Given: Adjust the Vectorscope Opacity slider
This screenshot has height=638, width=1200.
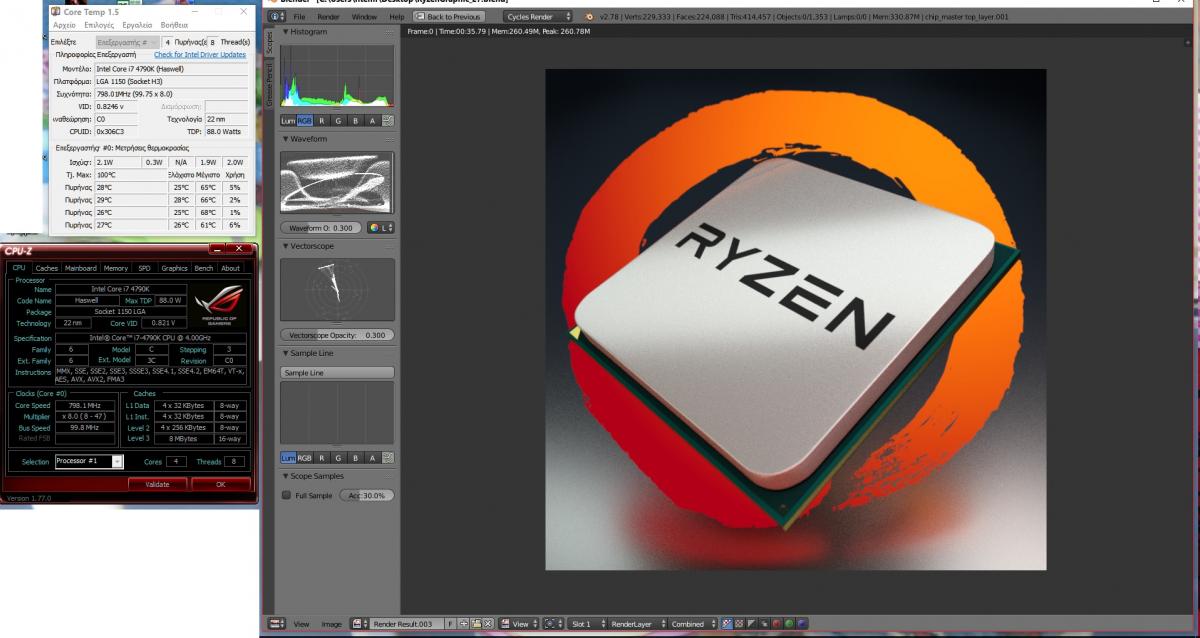Looking at the screenshot, I should point(337,335).
